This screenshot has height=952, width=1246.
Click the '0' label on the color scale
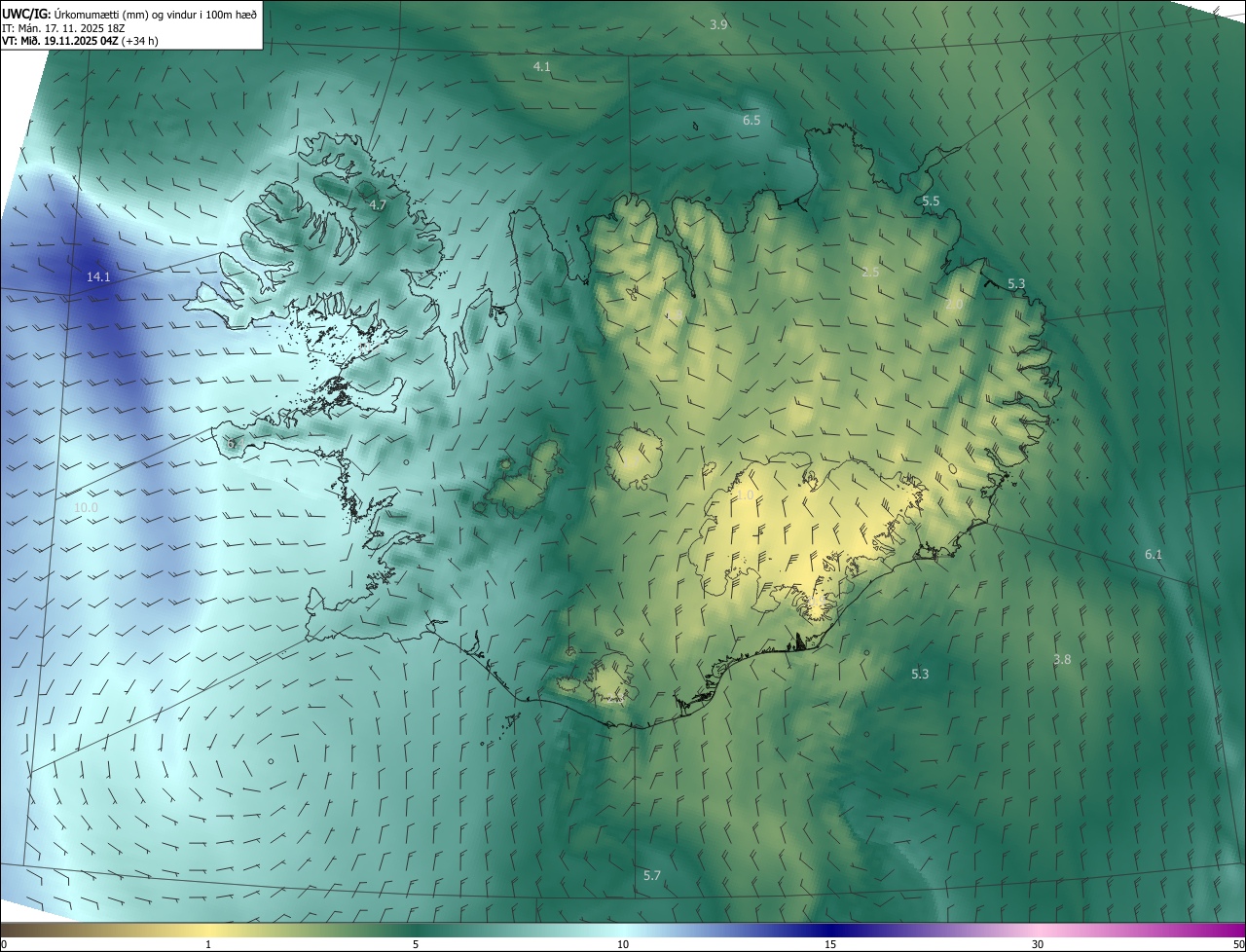(3, 945)
